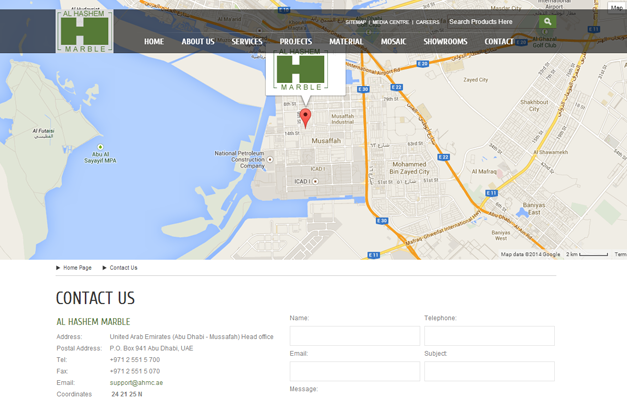Select the MOSAIC navigation item

(x=393, y=42)
